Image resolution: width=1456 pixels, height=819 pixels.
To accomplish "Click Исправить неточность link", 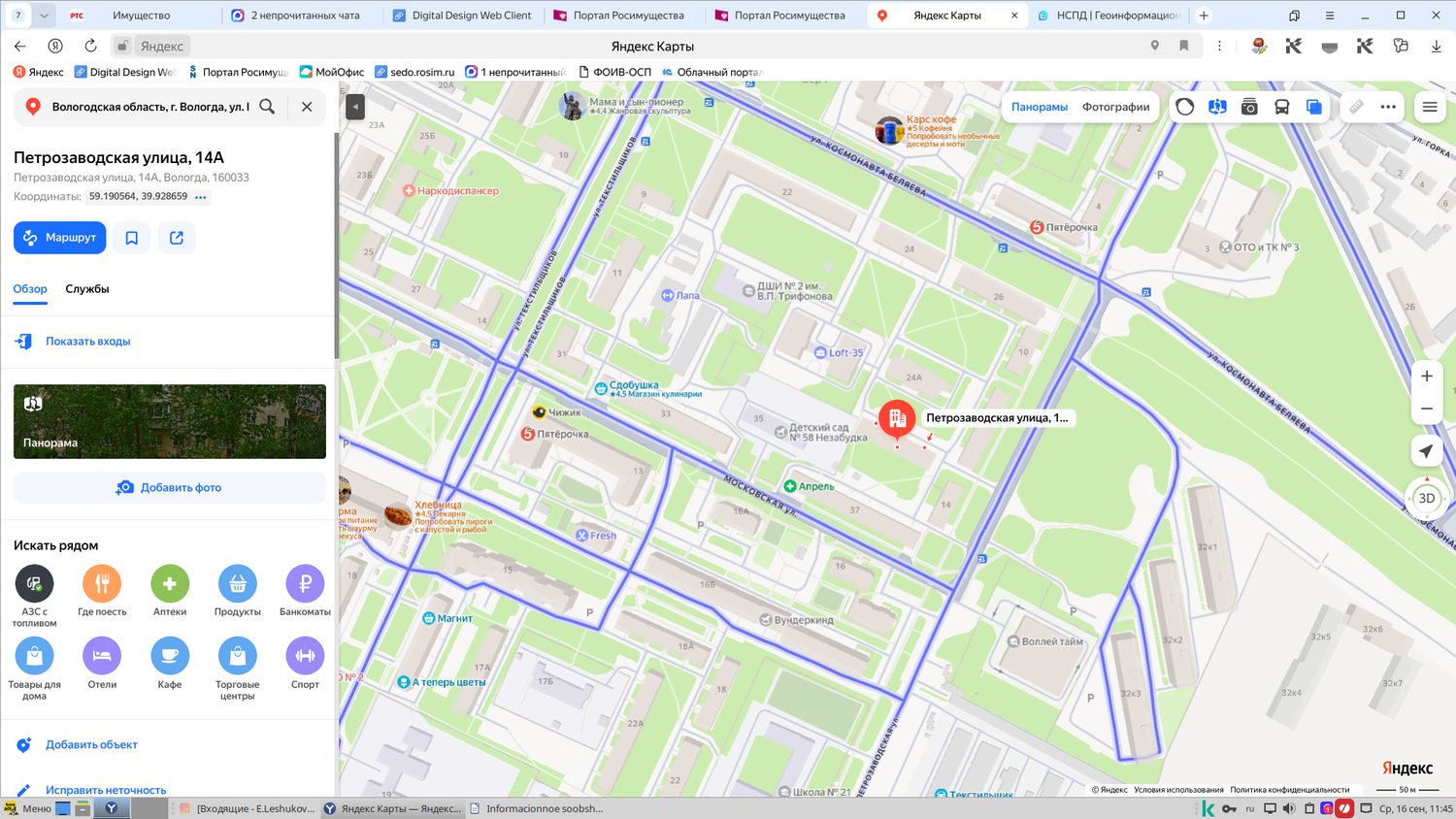I will click(106, 790).
